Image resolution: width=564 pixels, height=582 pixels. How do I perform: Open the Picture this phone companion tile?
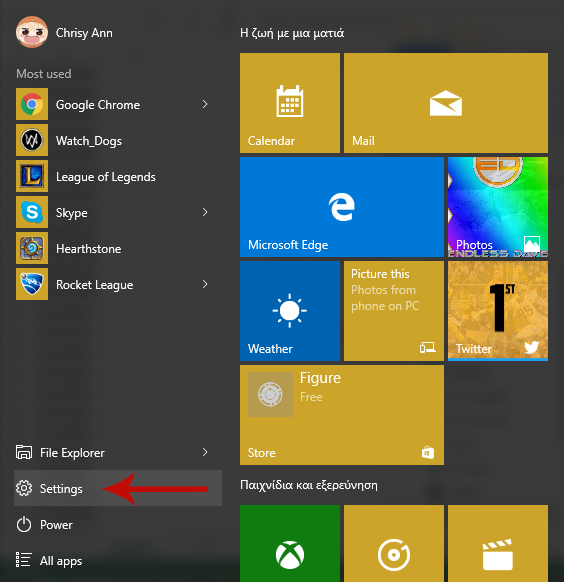[394, 311]
